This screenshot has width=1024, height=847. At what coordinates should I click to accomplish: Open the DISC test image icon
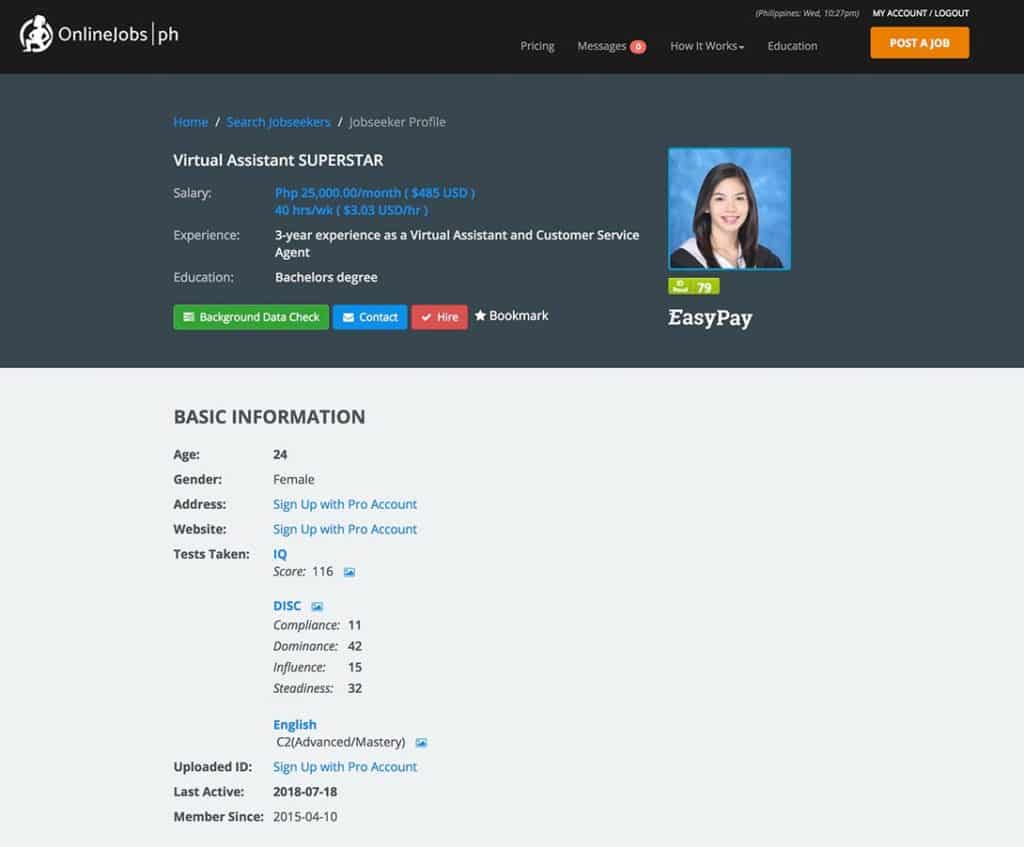click(x=316, y=605)
